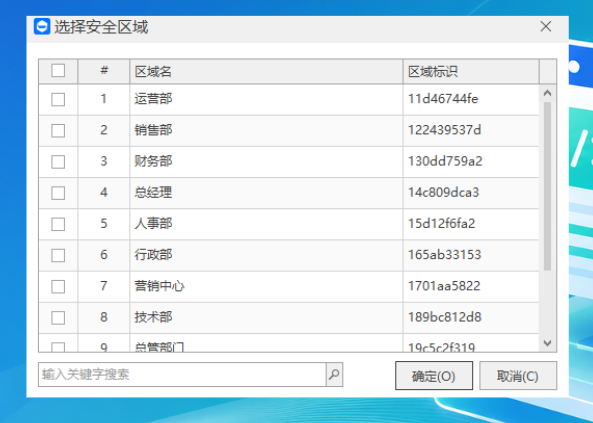Select the 技术部 row name

click(153, 317)
